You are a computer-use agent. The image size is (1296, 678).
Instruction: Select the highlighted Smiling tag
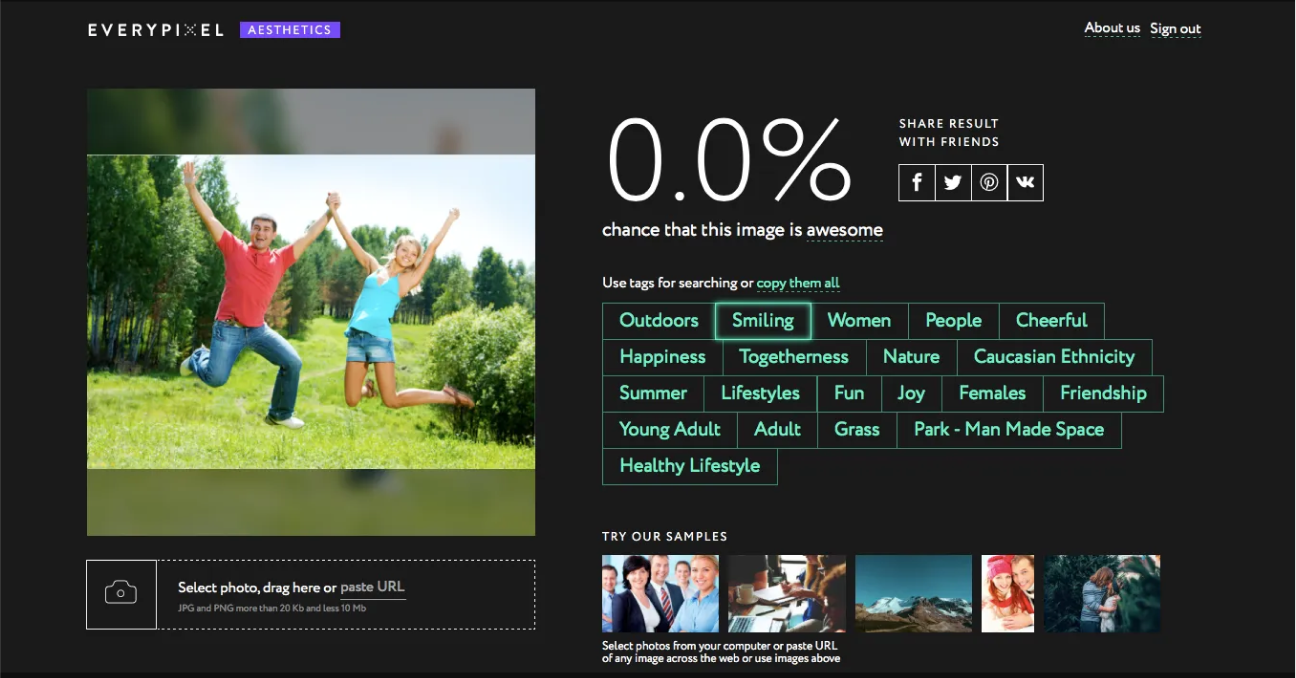tap(763, 321)
